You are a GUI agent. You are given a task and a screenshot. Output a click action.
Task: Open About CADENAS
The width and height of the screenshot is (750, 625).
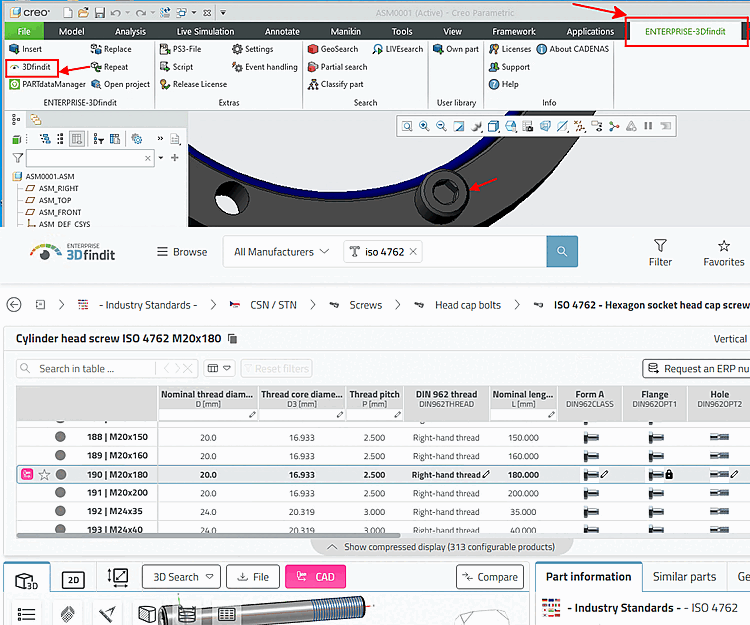point(573,49)
